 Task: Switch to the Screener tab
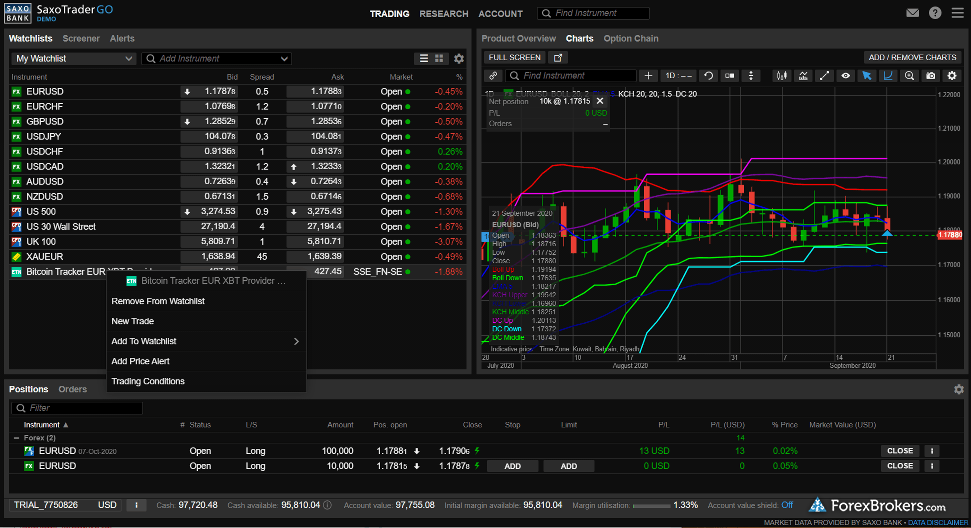(81, 38)
